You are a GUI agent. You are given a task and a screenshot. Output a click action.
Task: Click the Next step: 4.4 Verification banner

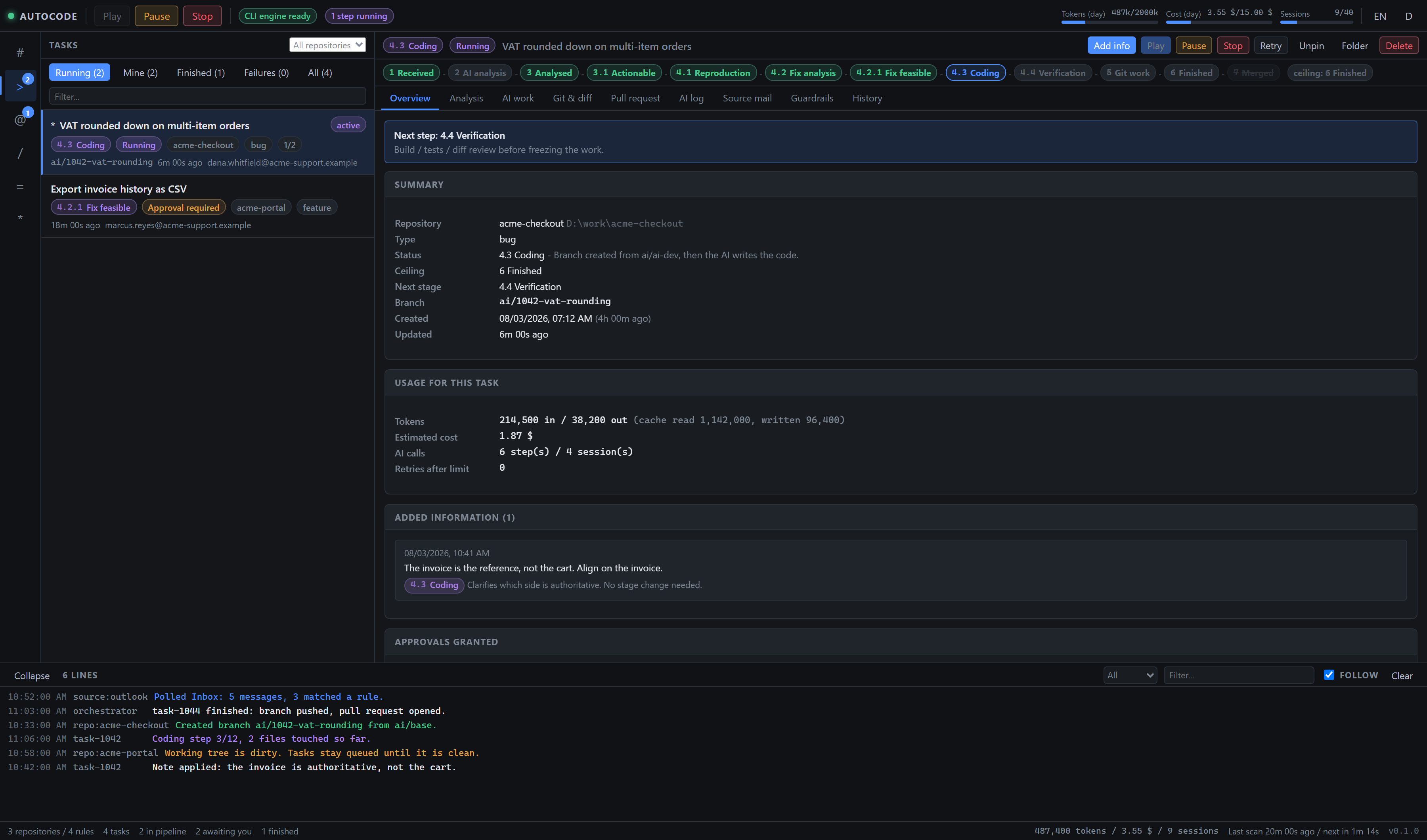coord(900,141)
